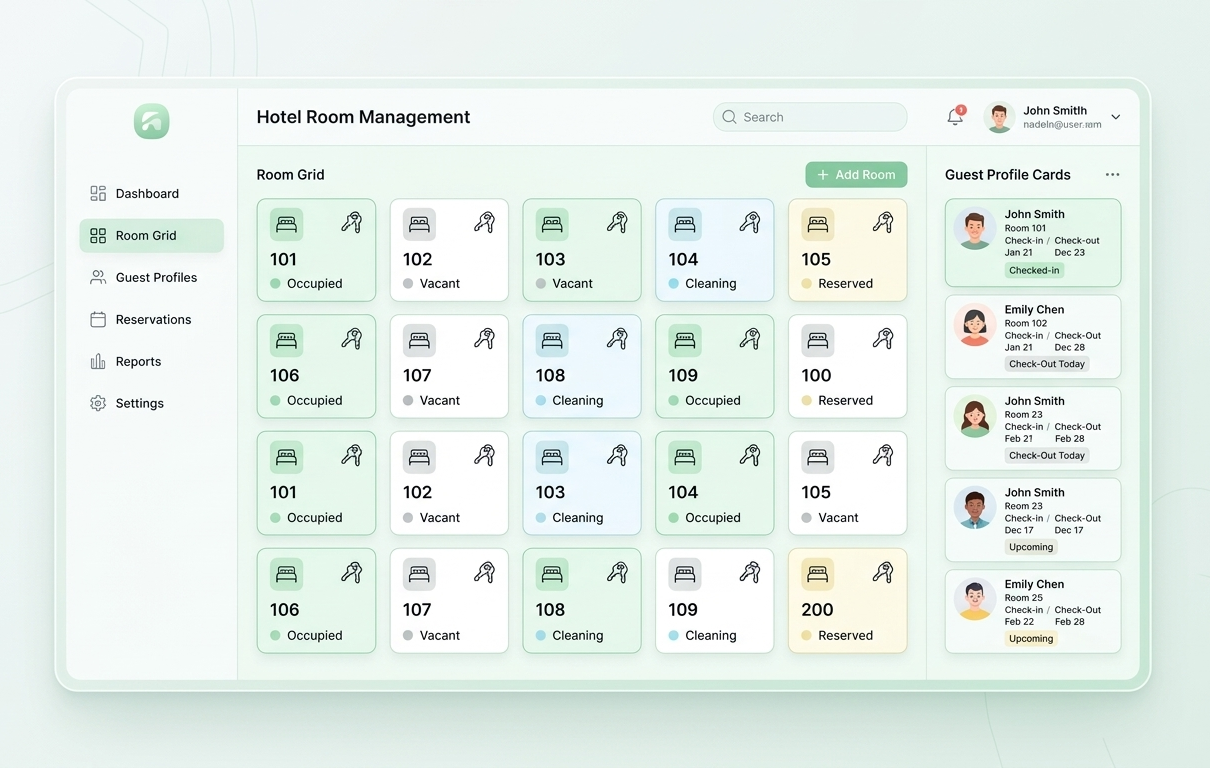This screenshot has height=768, width=1210.
Task: Click the key icon on reserved room 105
Action: coord(882,223)
